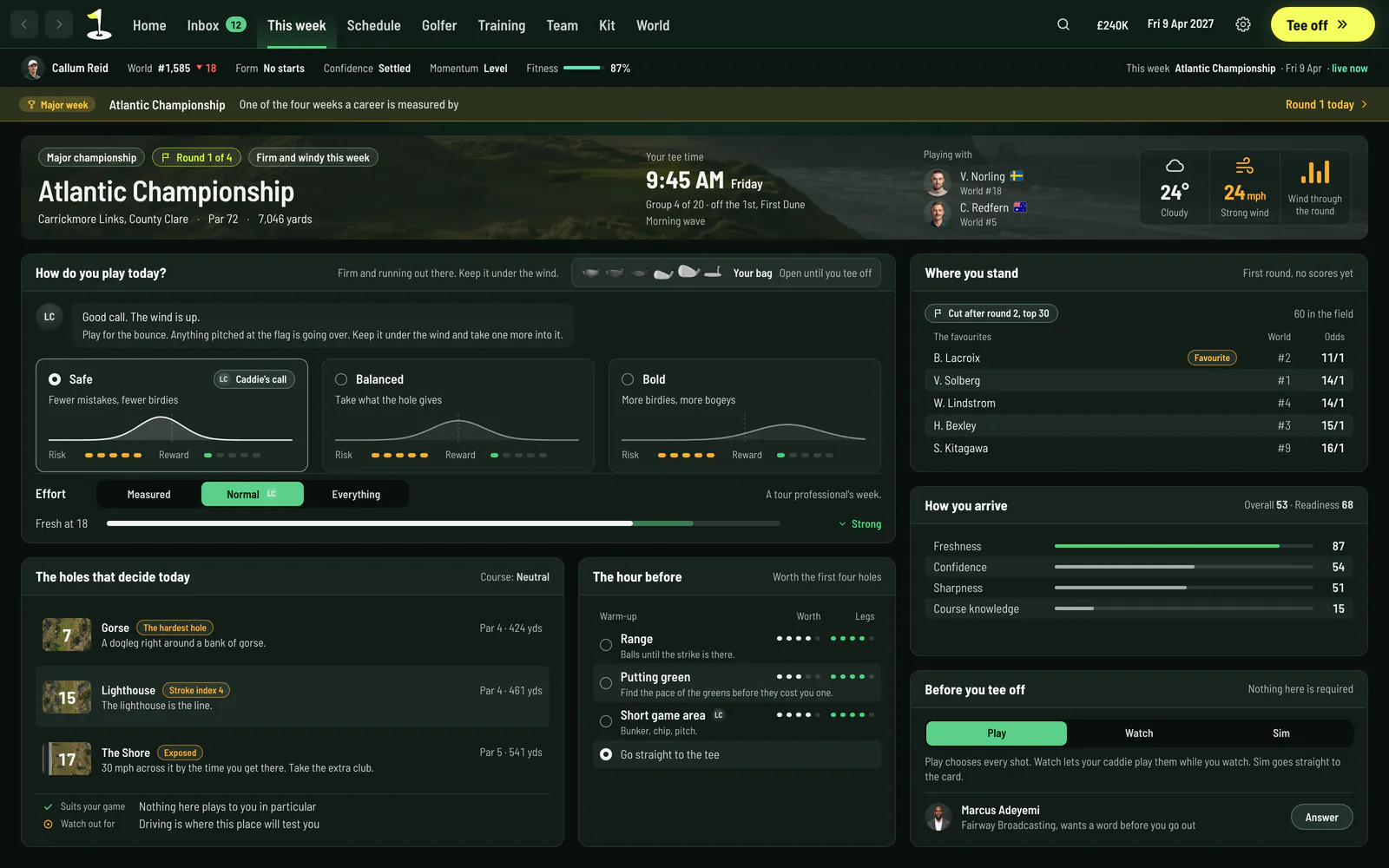Choose the Short game area warm-up
Screen dimensions: 1389x868
737,721
